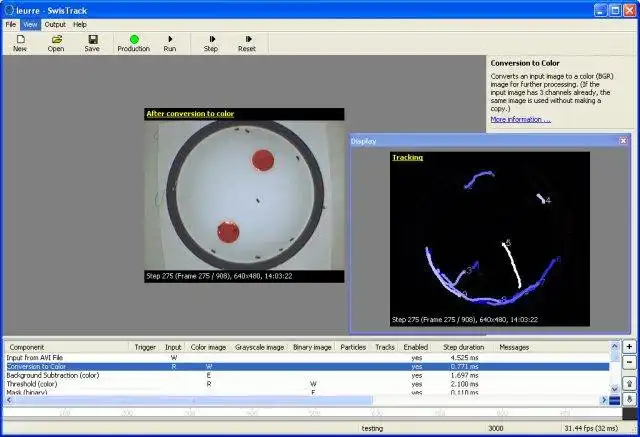640x437 pixels.
Task: Click the '2.100 ms' step duration cell
Action: pos(464,384)
